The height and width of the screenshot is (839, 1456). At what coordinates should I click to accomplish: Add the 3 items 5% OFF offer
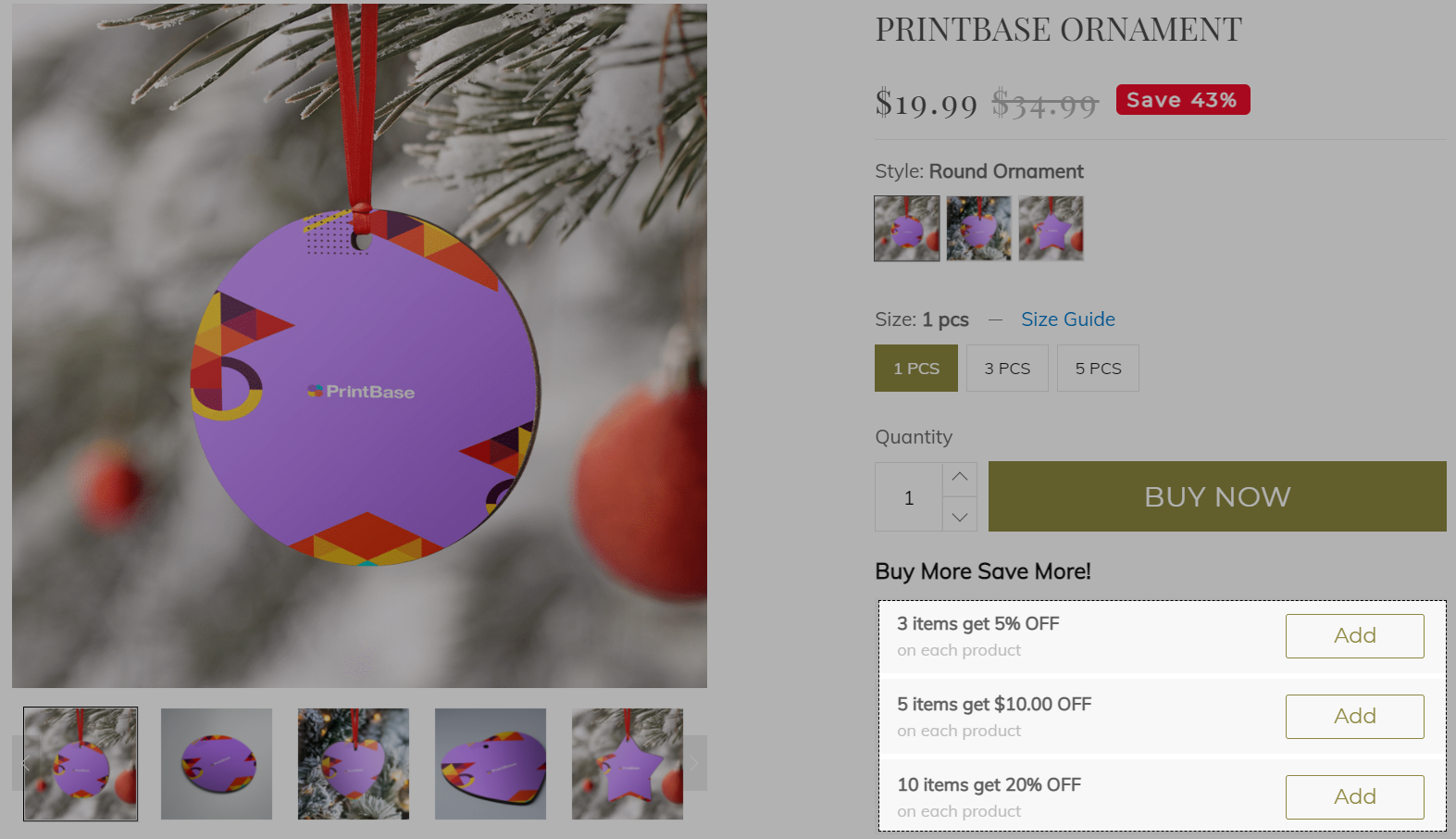tap(1355, 636)
